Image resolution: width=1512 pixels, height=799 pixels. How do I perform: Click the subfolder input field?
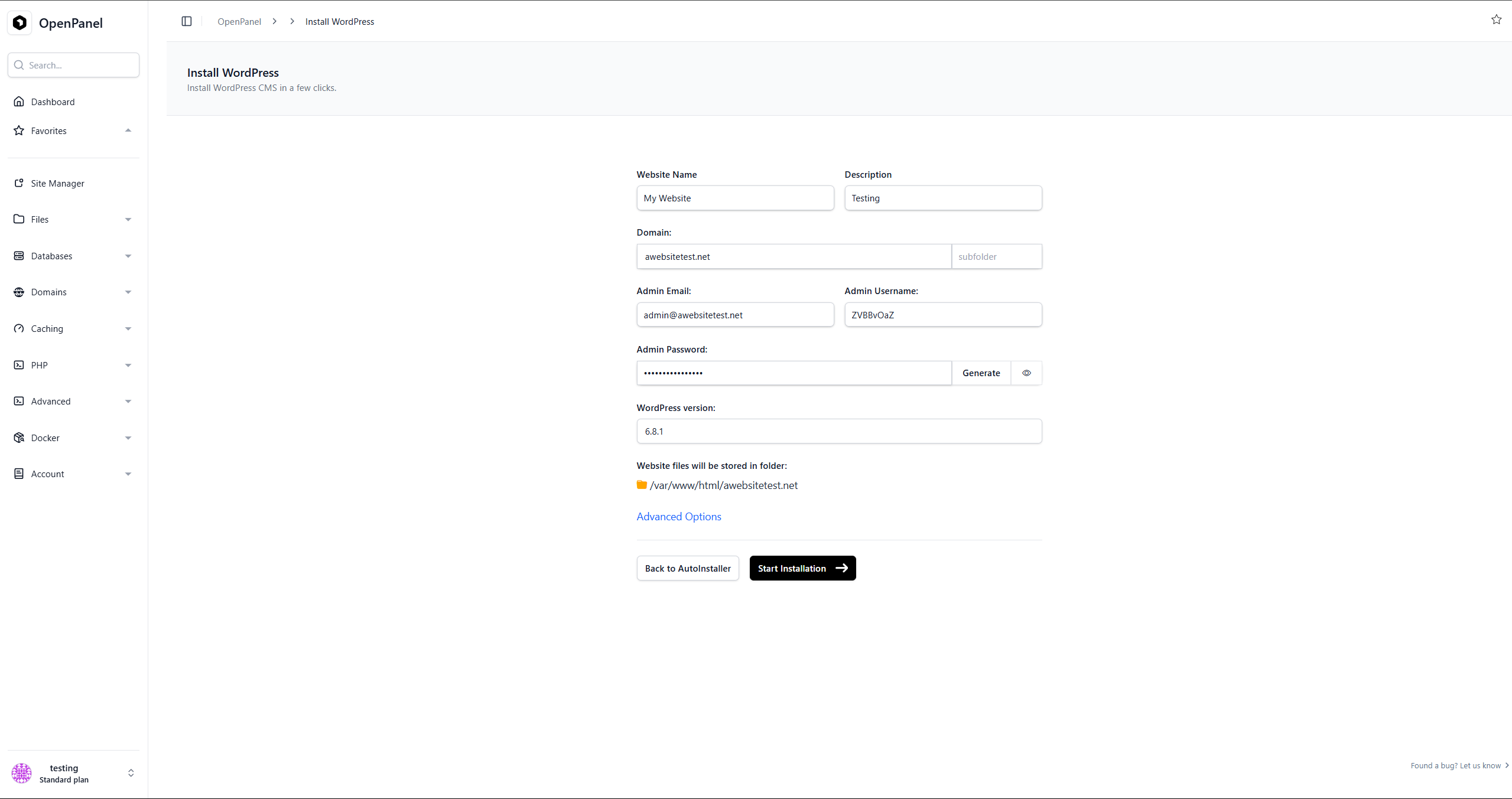[997, 256]
